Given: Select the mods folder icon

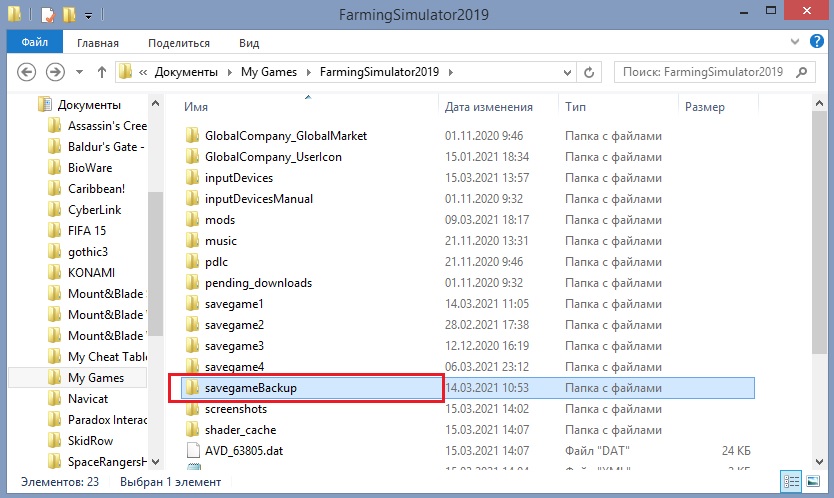Looking at the screenshot, I should [193, 220].
